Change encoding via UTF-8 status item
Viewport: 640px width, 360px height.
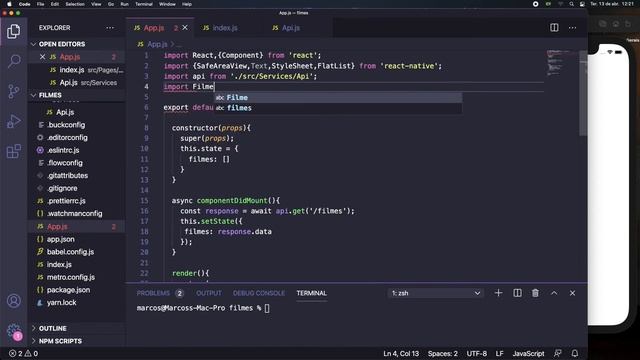tap(476, 353)
